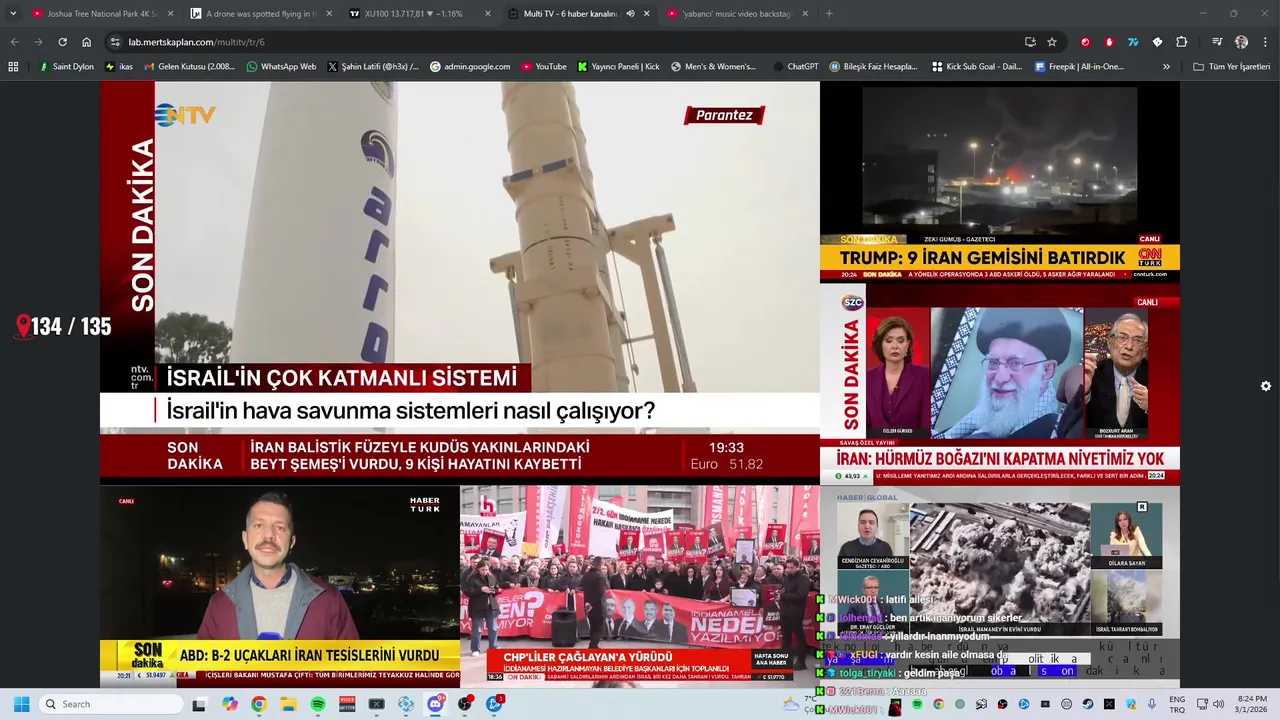The width and height of the screenshot is (1280, 720).
Task: Open the apps grid icon in bookmarks bar
Action: pos(13,67)
